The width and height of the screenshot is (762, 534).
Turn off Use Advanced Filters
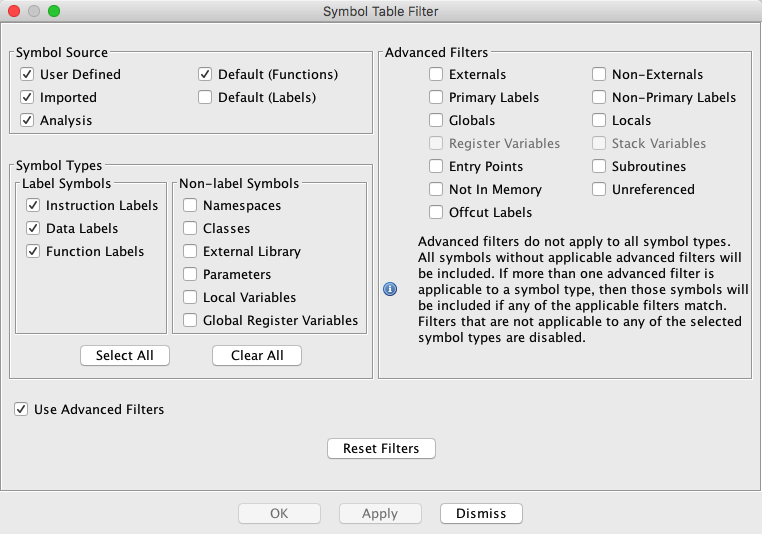click(x=21, y=409)
